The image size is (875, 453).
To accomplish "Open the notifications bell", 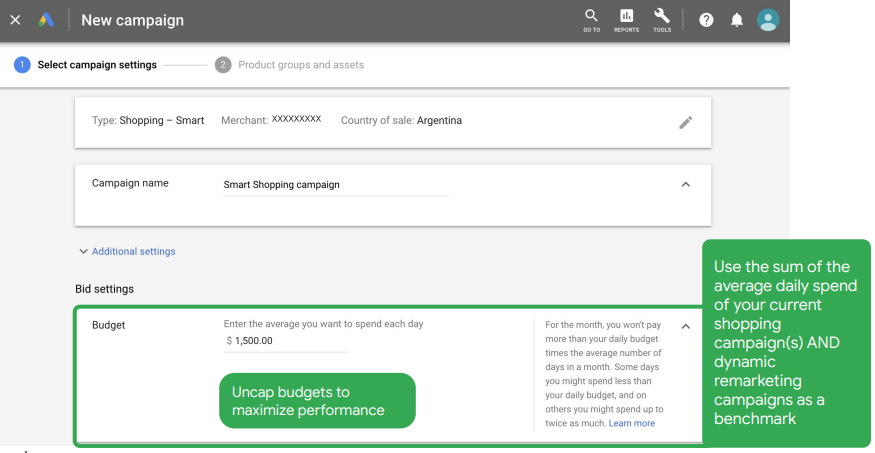I will coord(737,21).
